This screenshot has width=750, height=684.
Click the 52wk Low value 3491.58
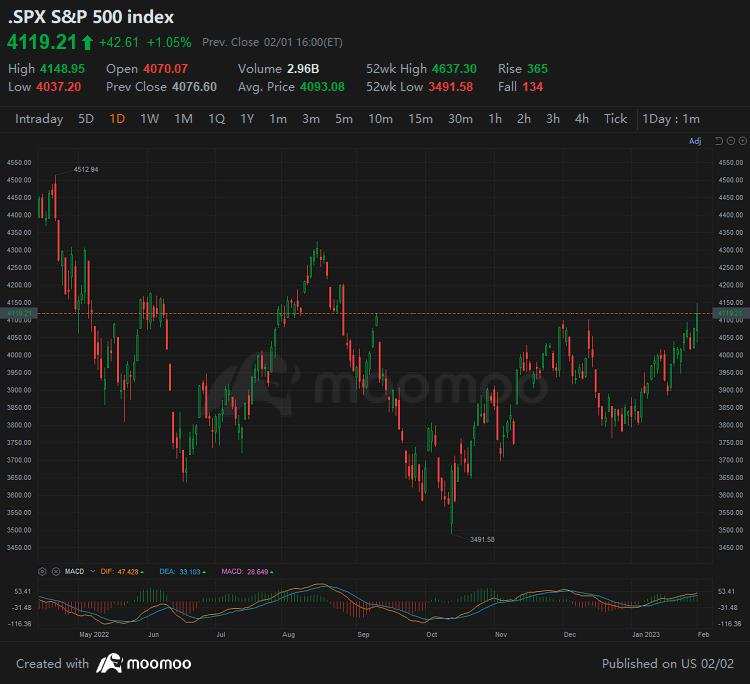[x=451, y=87]
